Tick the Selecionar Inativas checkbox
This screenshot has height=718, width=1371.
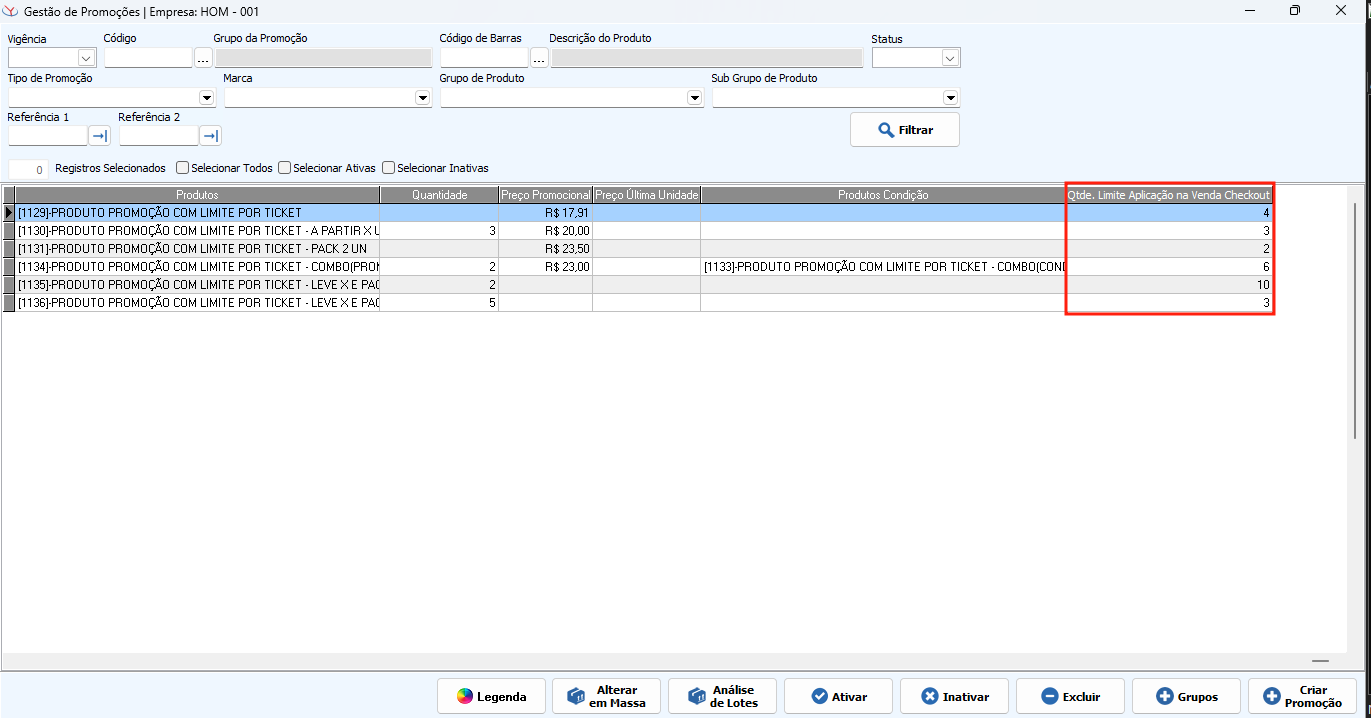coord(389,168)
